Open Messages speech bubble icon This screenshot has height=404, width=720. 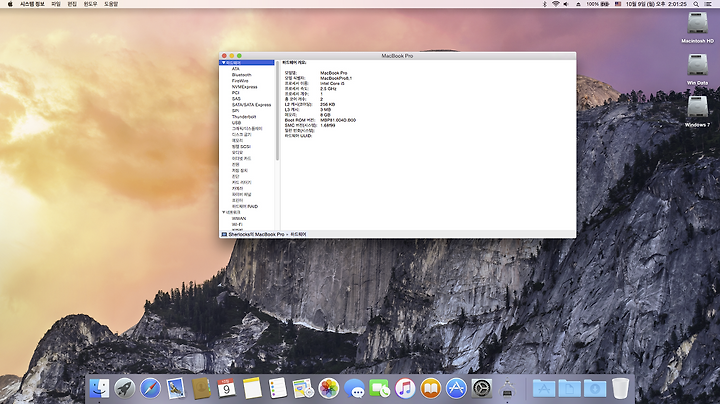354,388
